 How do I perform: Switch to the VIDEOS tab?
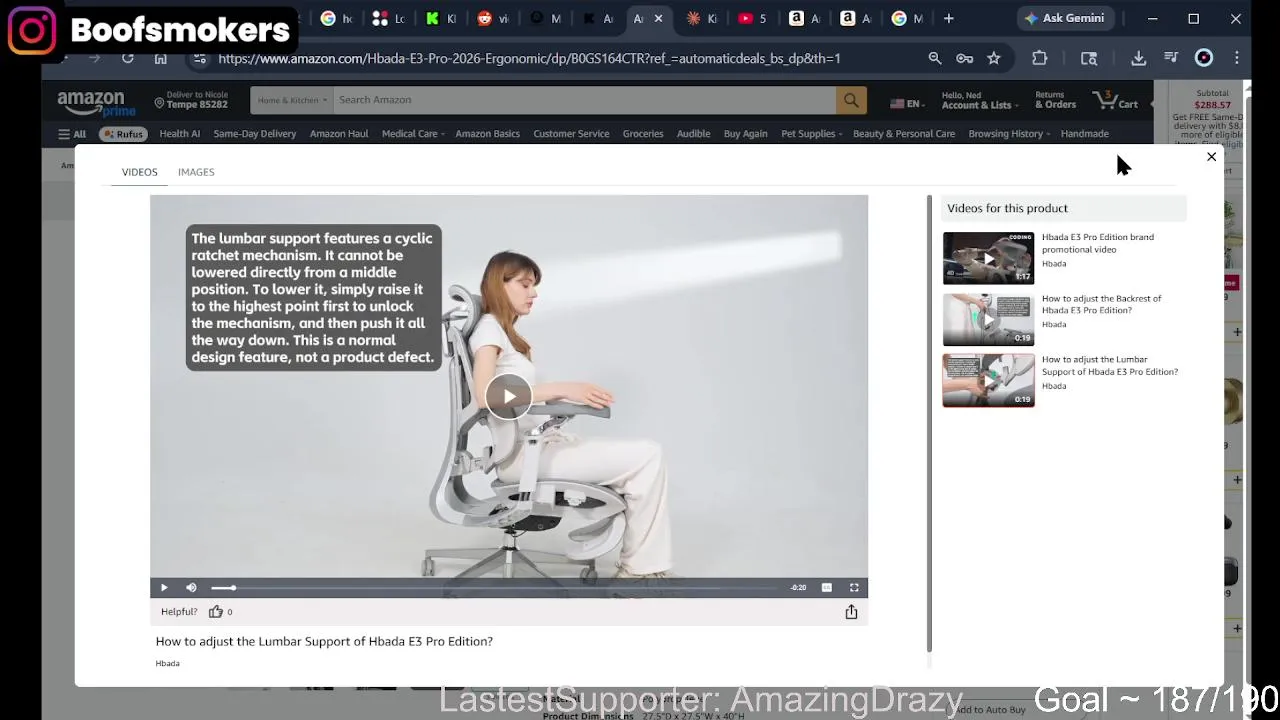click(x=140, y=172)
